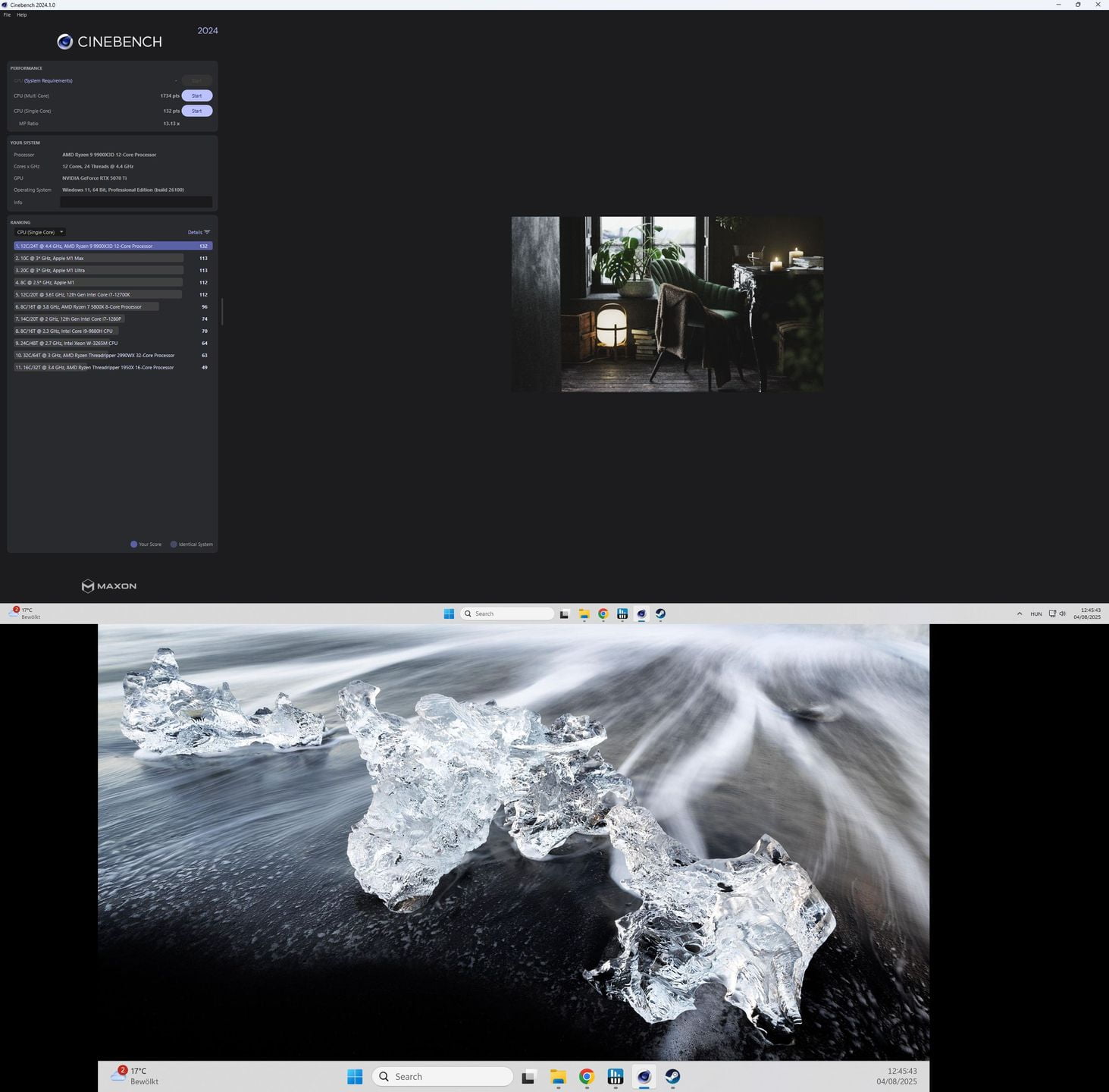Open Chrome on the taskbar containing the system tray
1109x1092 pixels.
(603, 613)
